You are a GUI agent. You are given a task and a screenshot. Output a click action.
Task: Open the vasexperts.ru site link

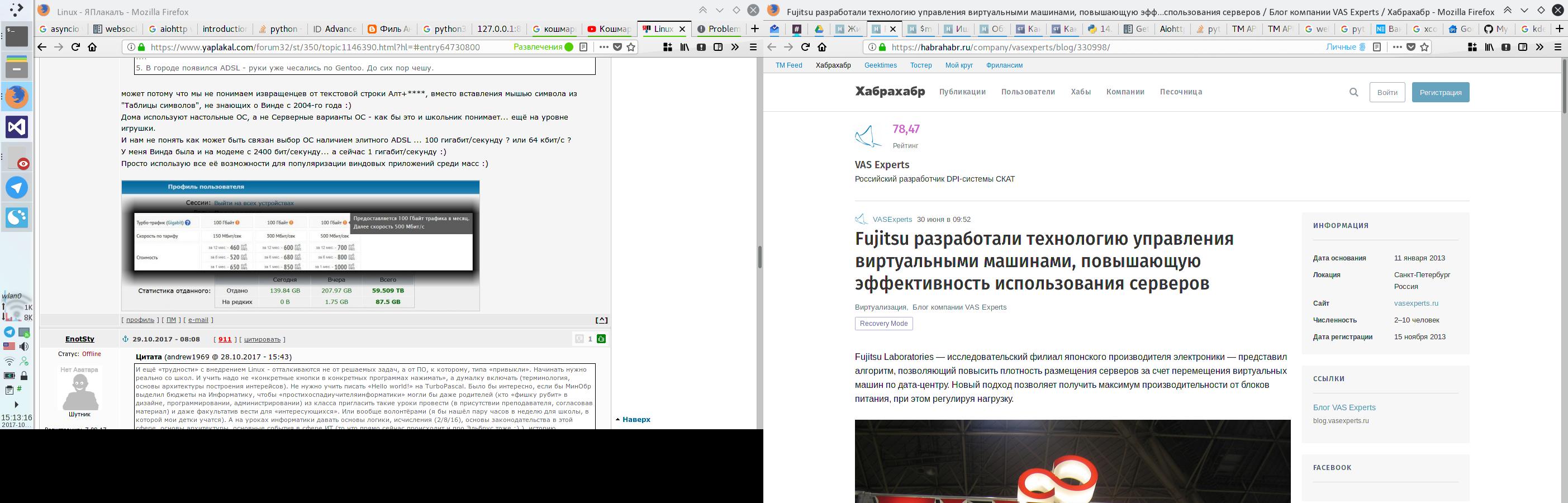1416,303
